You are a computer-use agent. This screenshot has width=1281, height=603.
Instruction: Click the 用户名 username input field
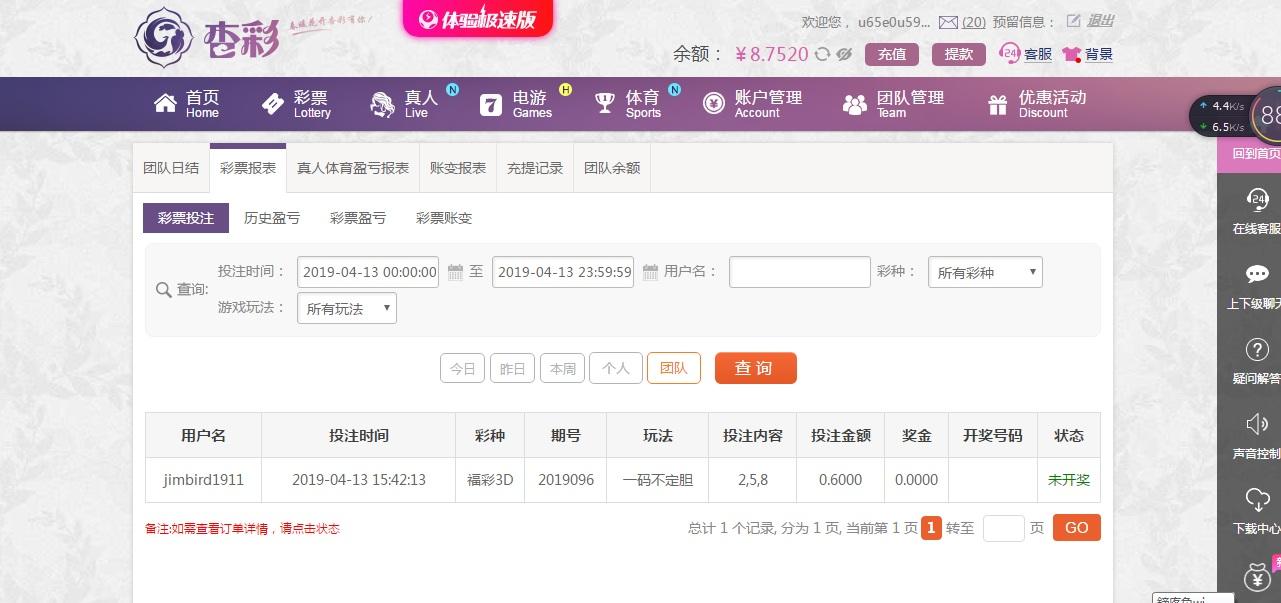pyautogui.click(x=799, y=272)
